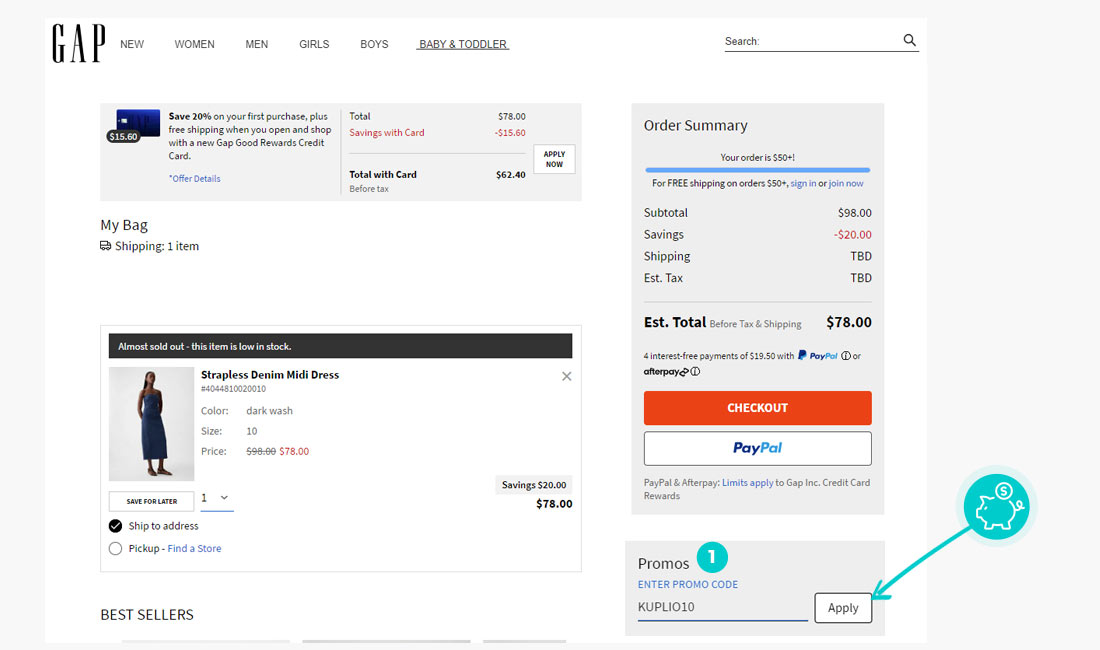Image resolution: width=1100 pixels, height=650 pixels.
Task: Click the $15.60 badge on the card image
Action: (123, 137)
